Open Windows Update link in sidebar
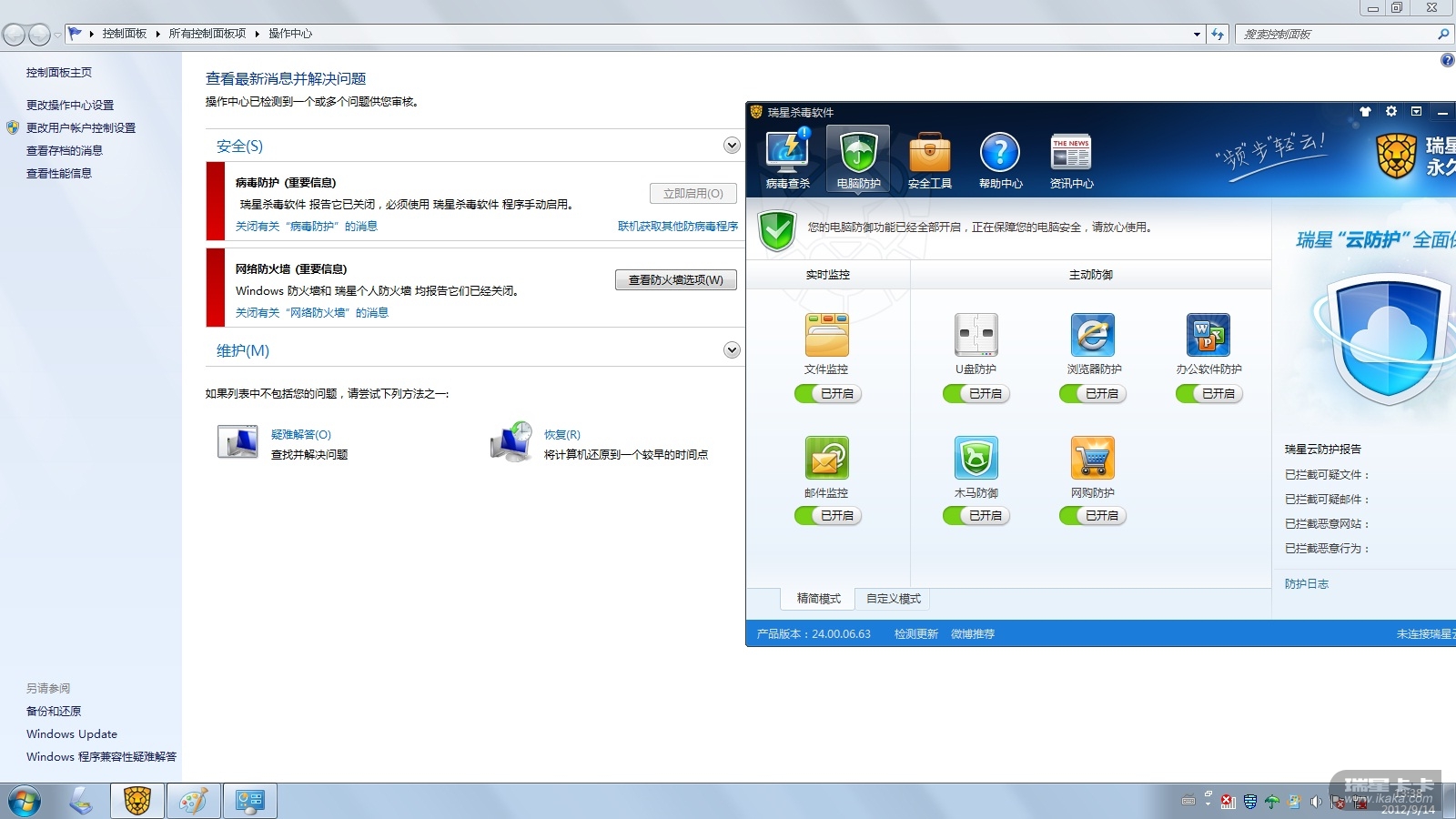This screenshot has height=819, width=1456. coord(72,734)
